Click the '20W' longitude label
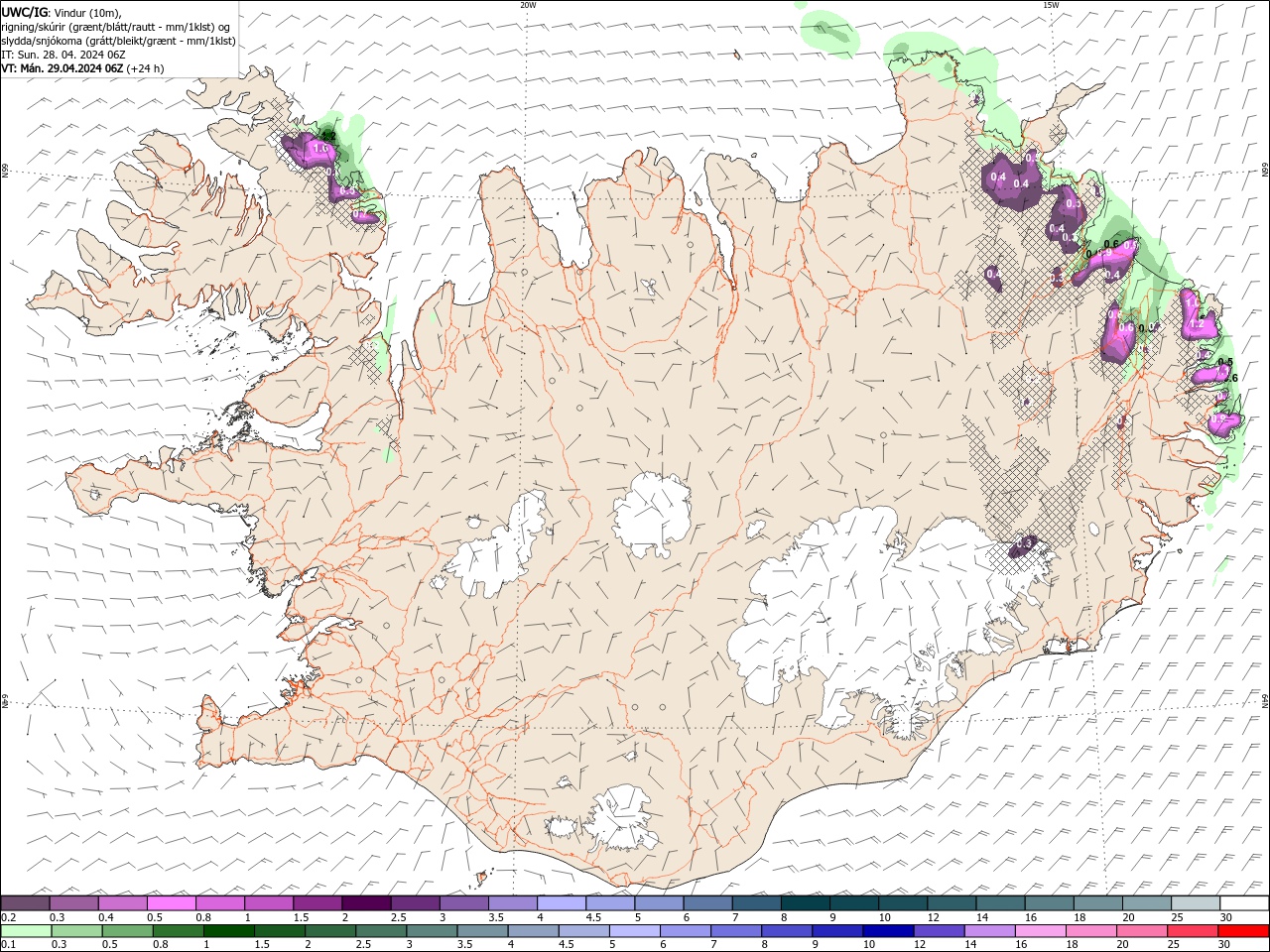 tap(528, 5)
